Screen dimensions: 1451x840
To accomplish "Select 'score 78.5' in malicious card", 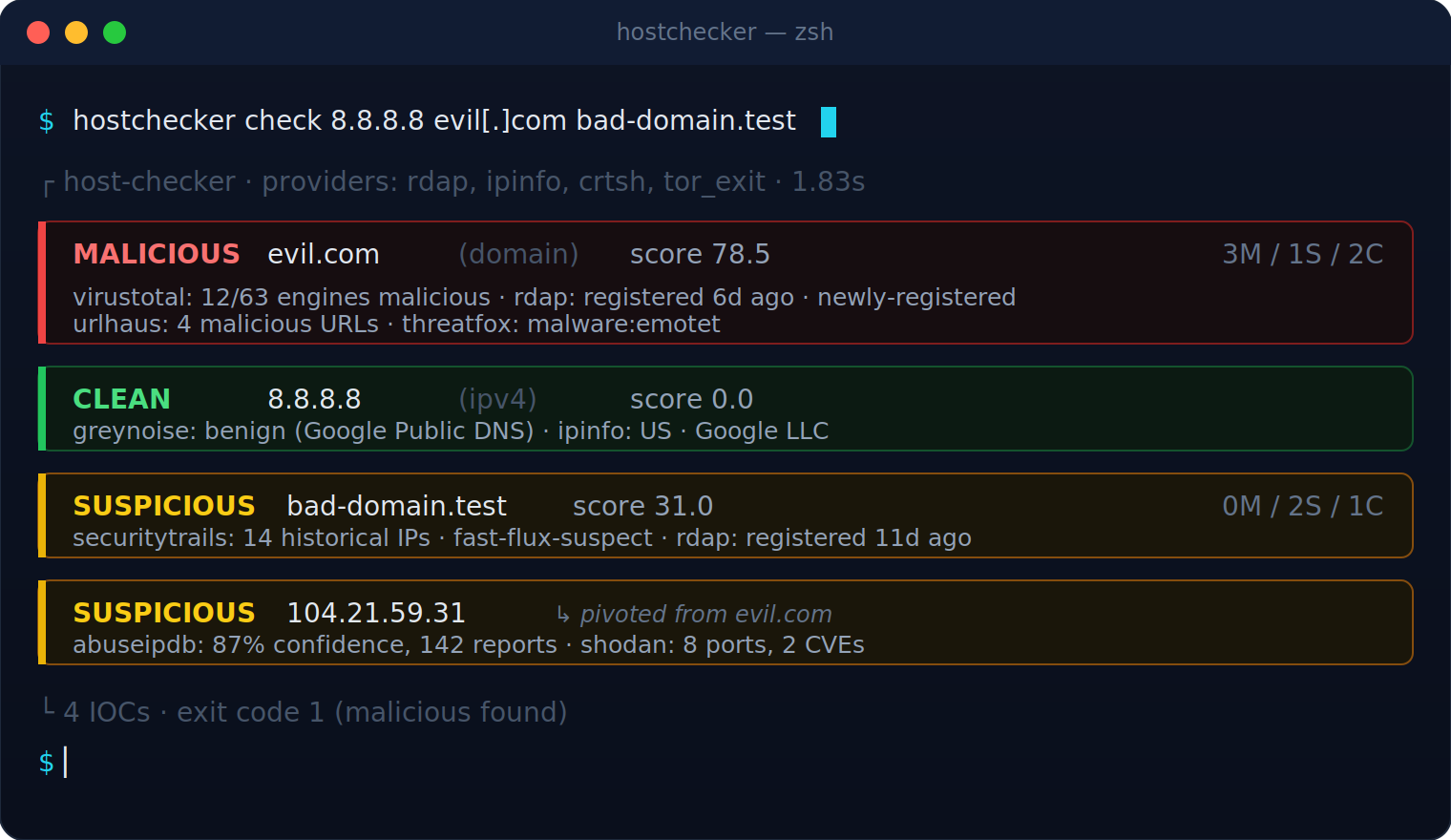I will (700, 254).
